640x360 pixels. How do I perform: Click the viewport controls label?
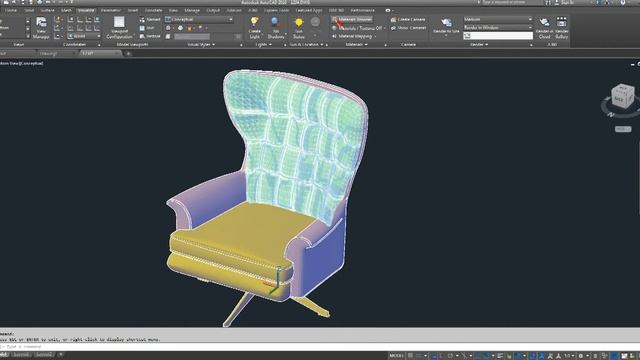pyautogui.click(x=22, y=63)
